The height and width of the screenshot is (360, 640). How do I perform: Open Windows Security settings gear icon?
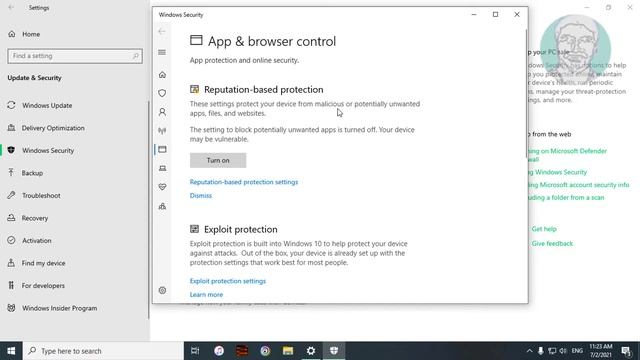pyautogui.click(x=162, y=291)
